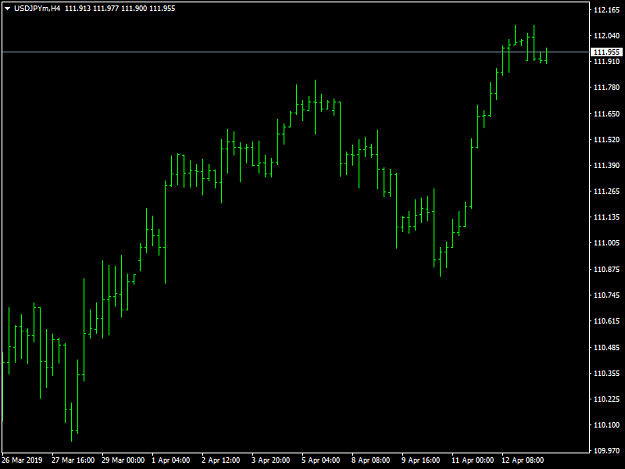Select the 111.135 price scale label
Screen dimensions: 625x469
coord(607,217)
